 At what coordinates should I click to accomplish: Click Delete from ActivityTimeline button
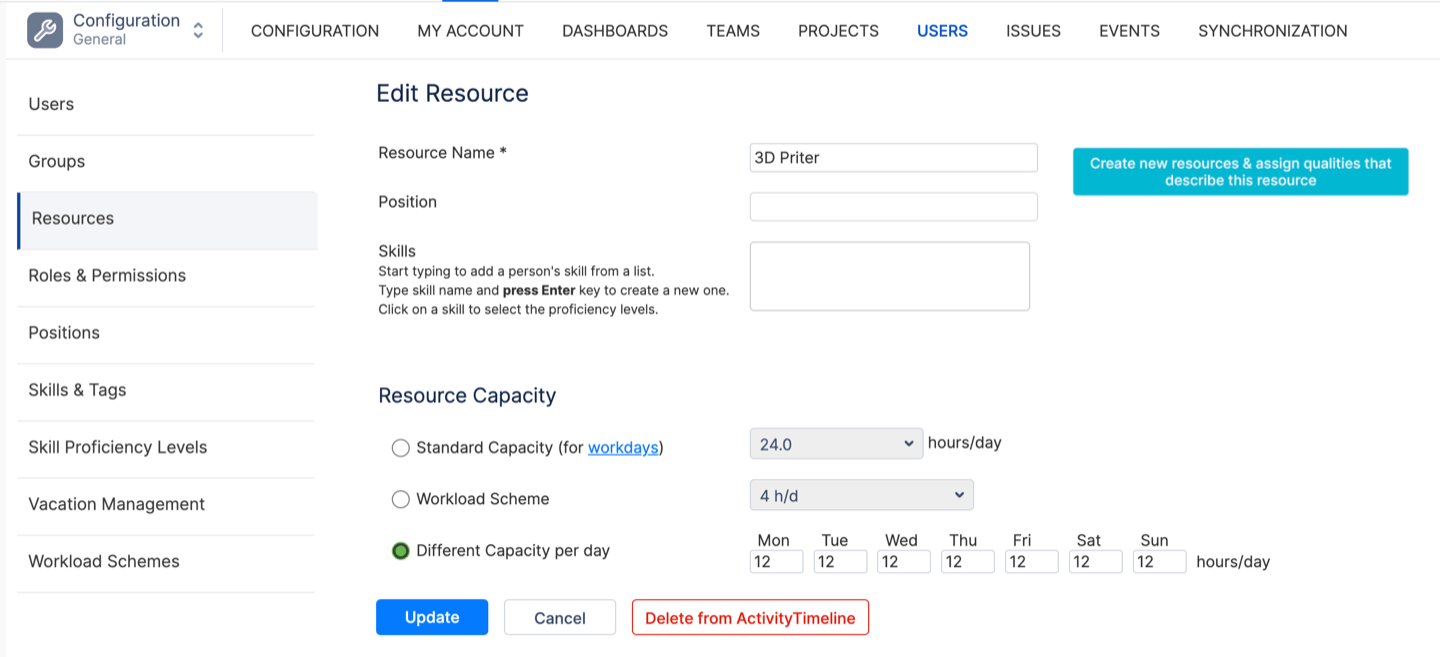[750, 618]
